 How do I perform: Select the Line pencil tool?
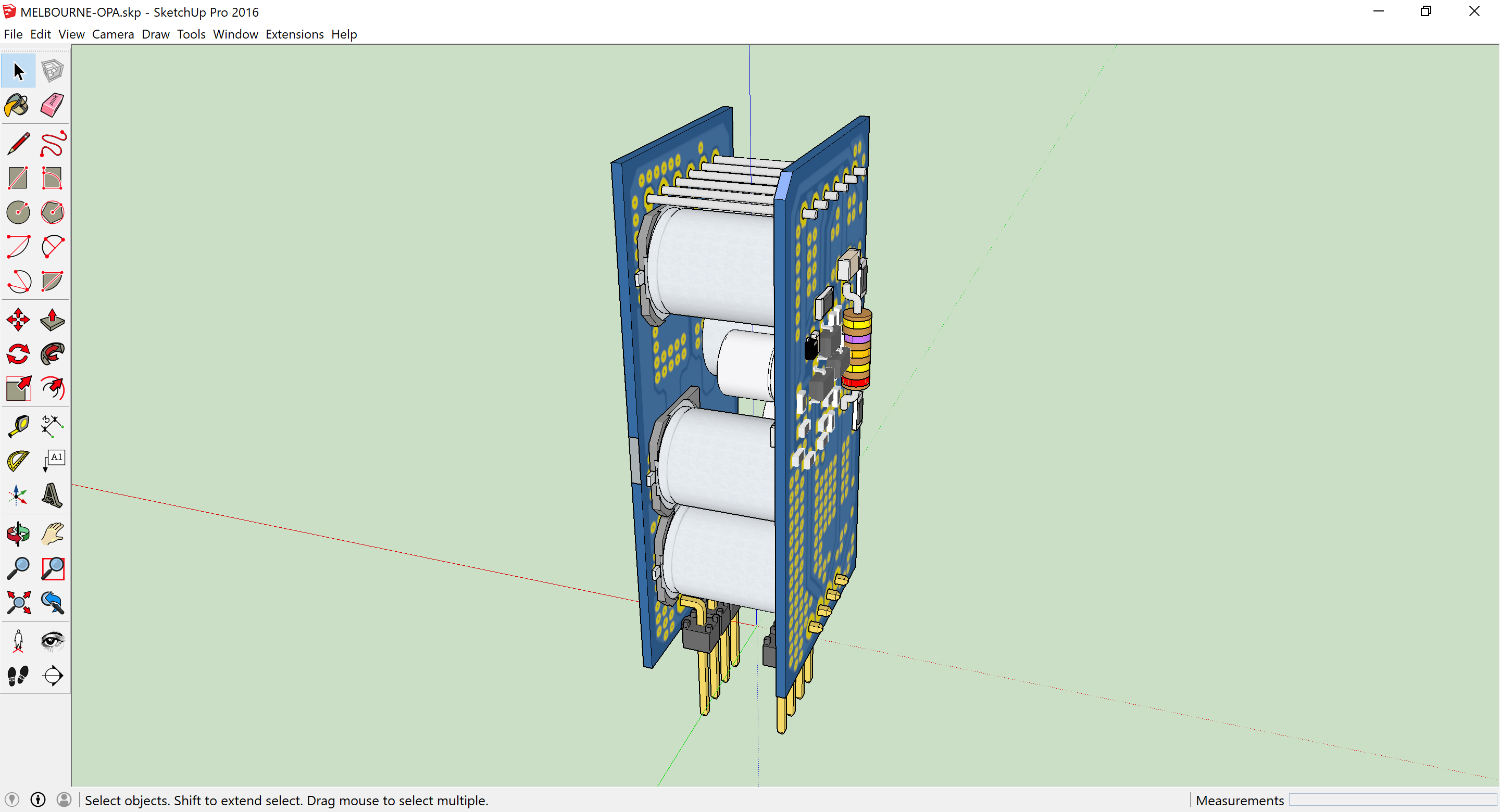click(x=18, y=144)
